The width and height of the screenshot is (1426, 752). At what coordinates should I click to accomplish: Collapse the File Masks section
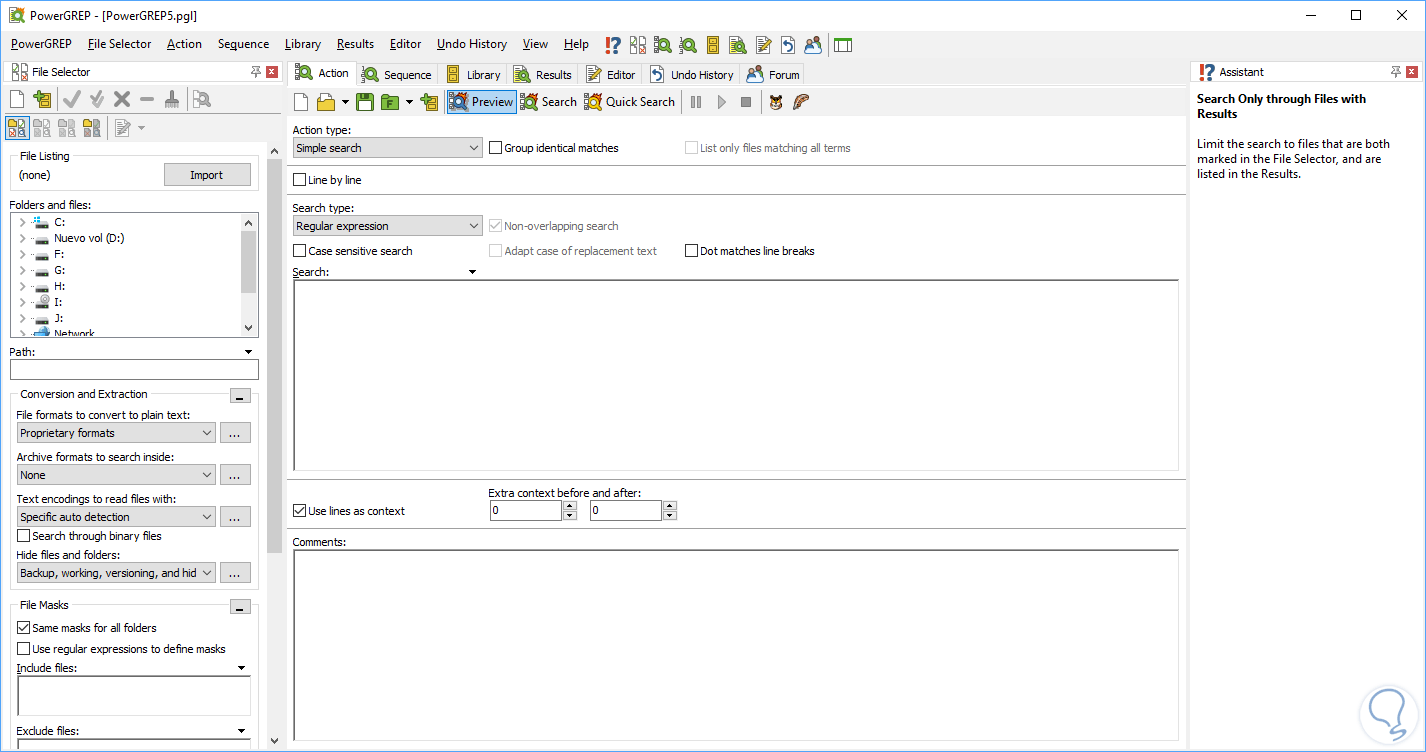click(239, 607)
